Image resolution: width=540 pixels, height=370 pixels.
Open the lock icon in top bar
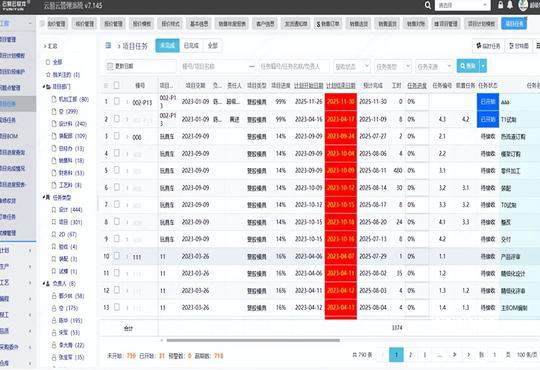500,5
